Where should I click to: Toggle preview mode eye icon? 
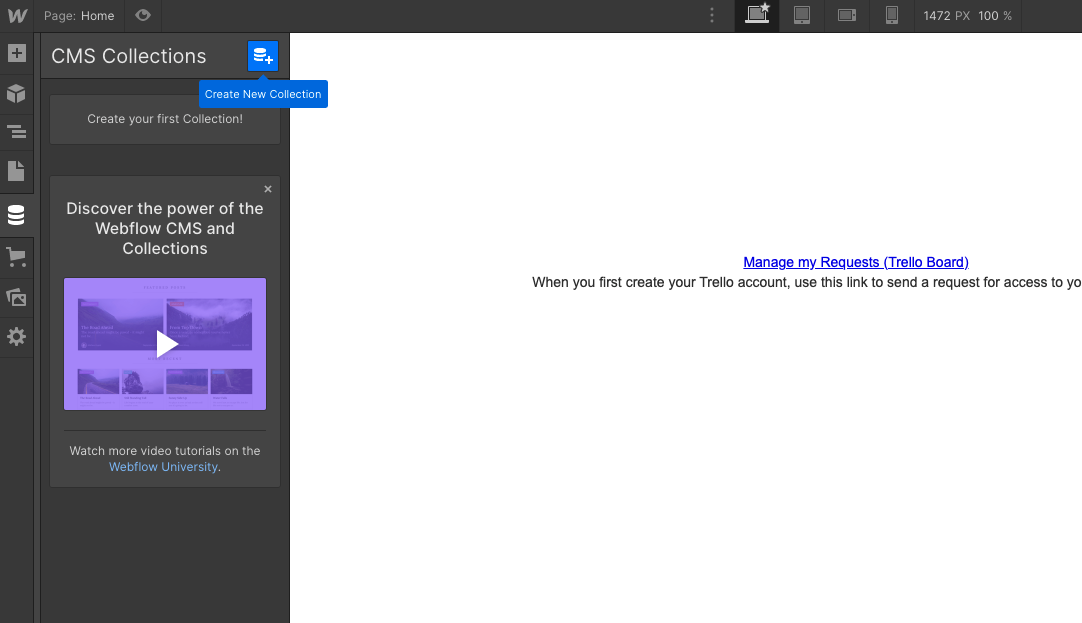coord(143,15)
